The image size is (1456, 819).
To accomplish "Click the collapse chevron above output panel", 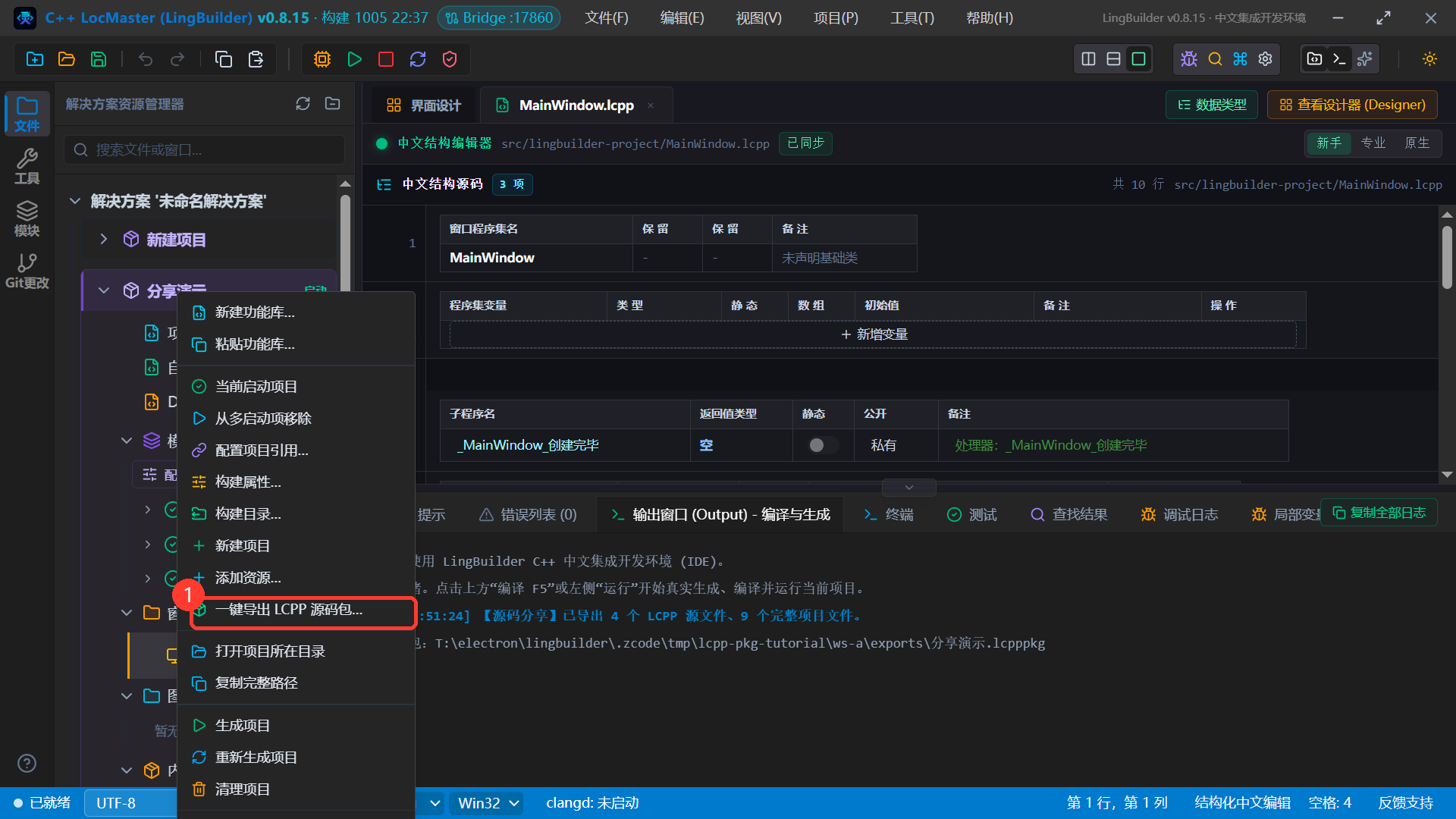I will coord(909,488).
